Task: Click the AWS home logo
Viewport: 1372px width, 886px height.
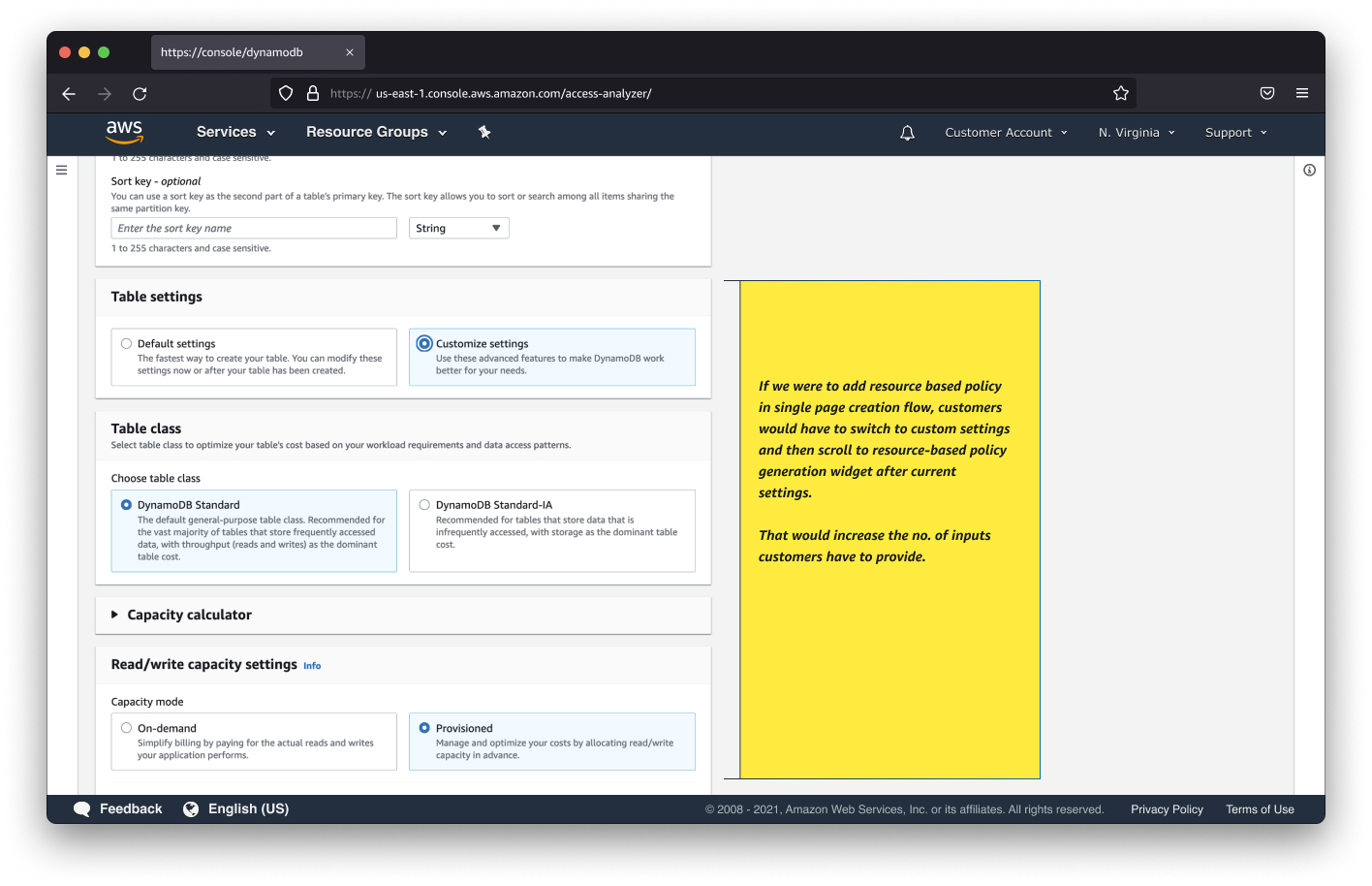Action: click(124, 132)
